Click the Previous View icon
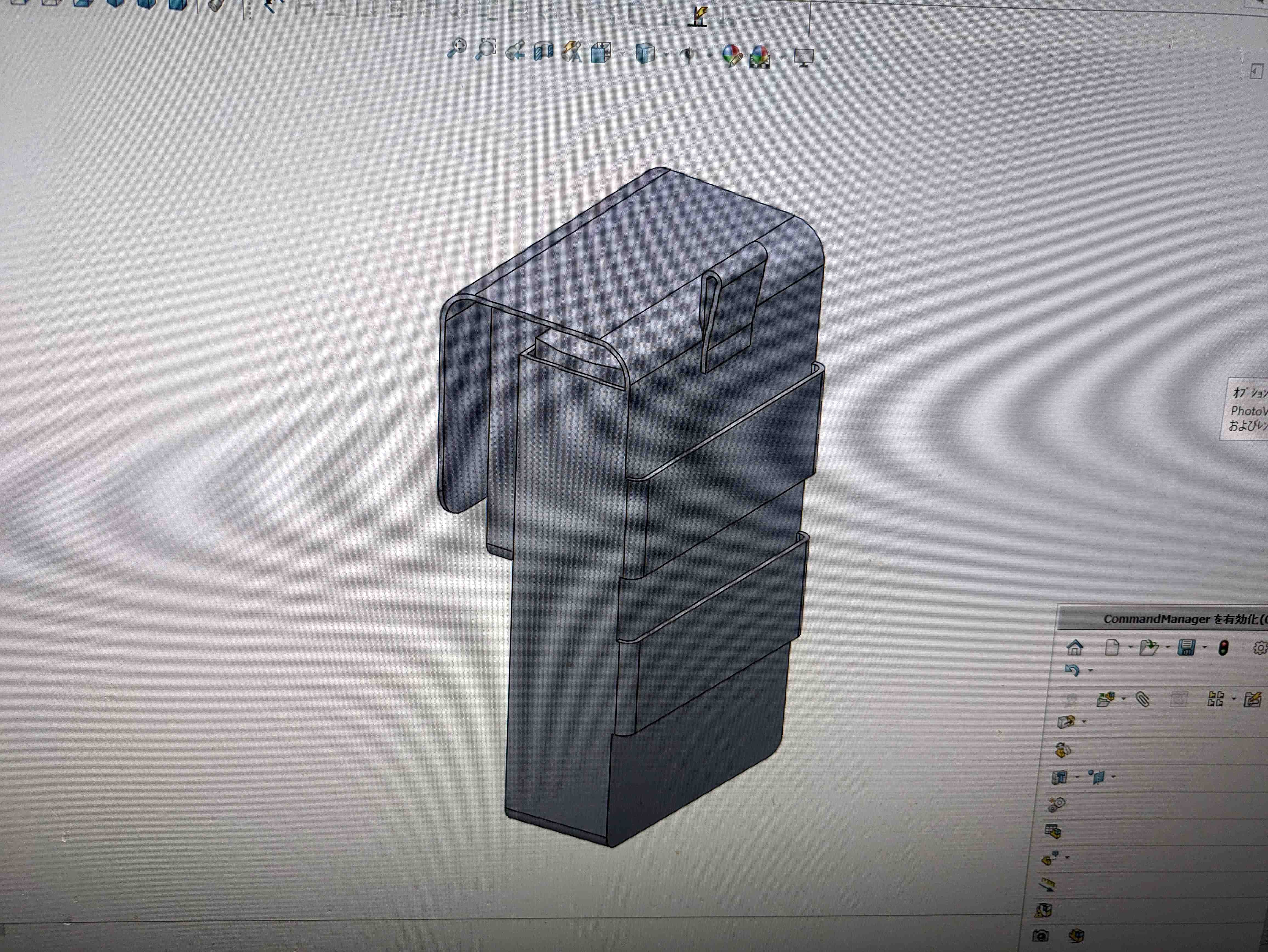Screen dimensions: 1268x952 click(515, 50)
